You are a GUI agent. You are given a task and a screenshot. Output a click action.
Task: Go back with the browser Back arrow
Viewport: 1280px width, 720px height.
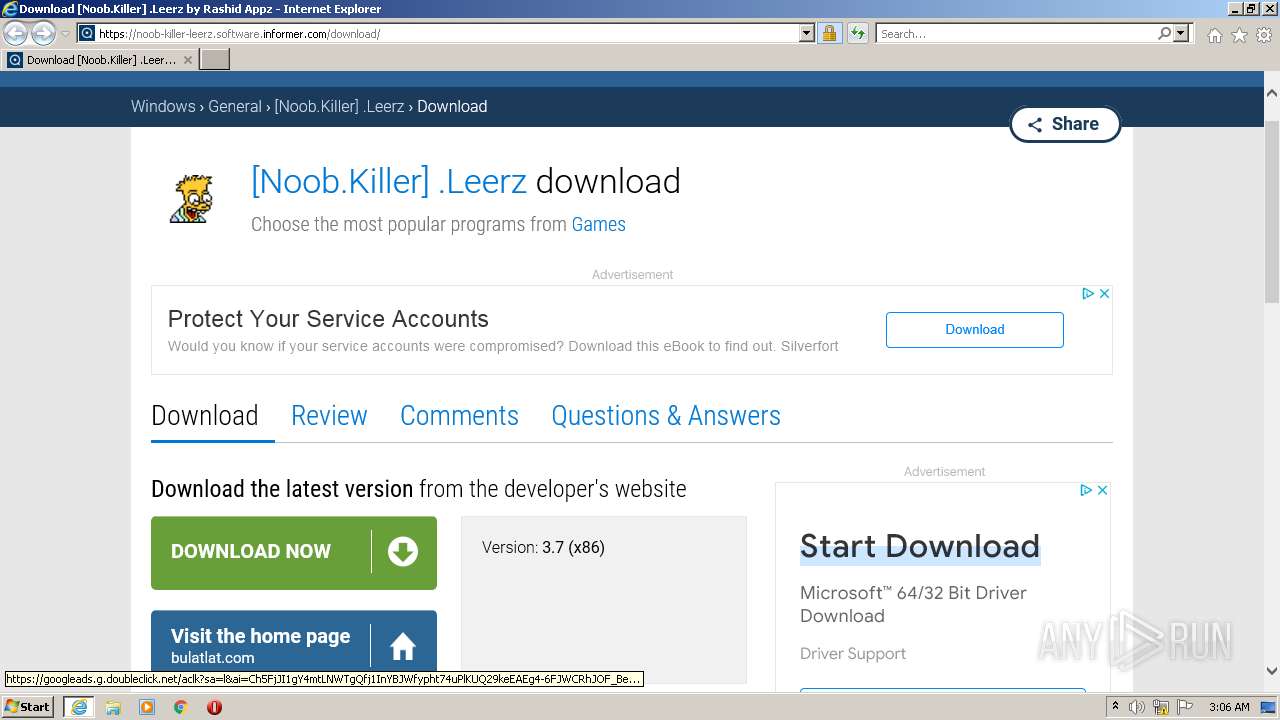[16, 33]
